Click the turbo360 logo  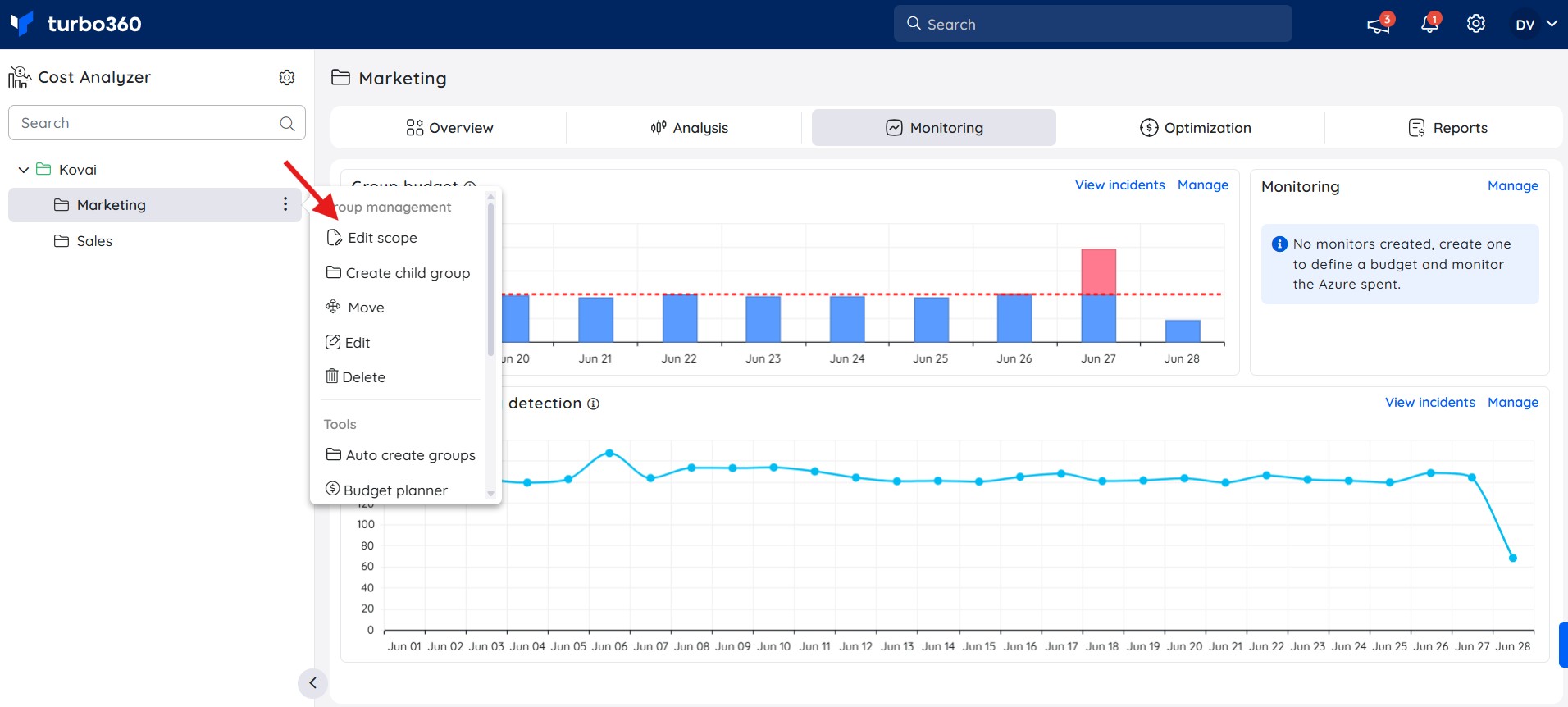75,24
